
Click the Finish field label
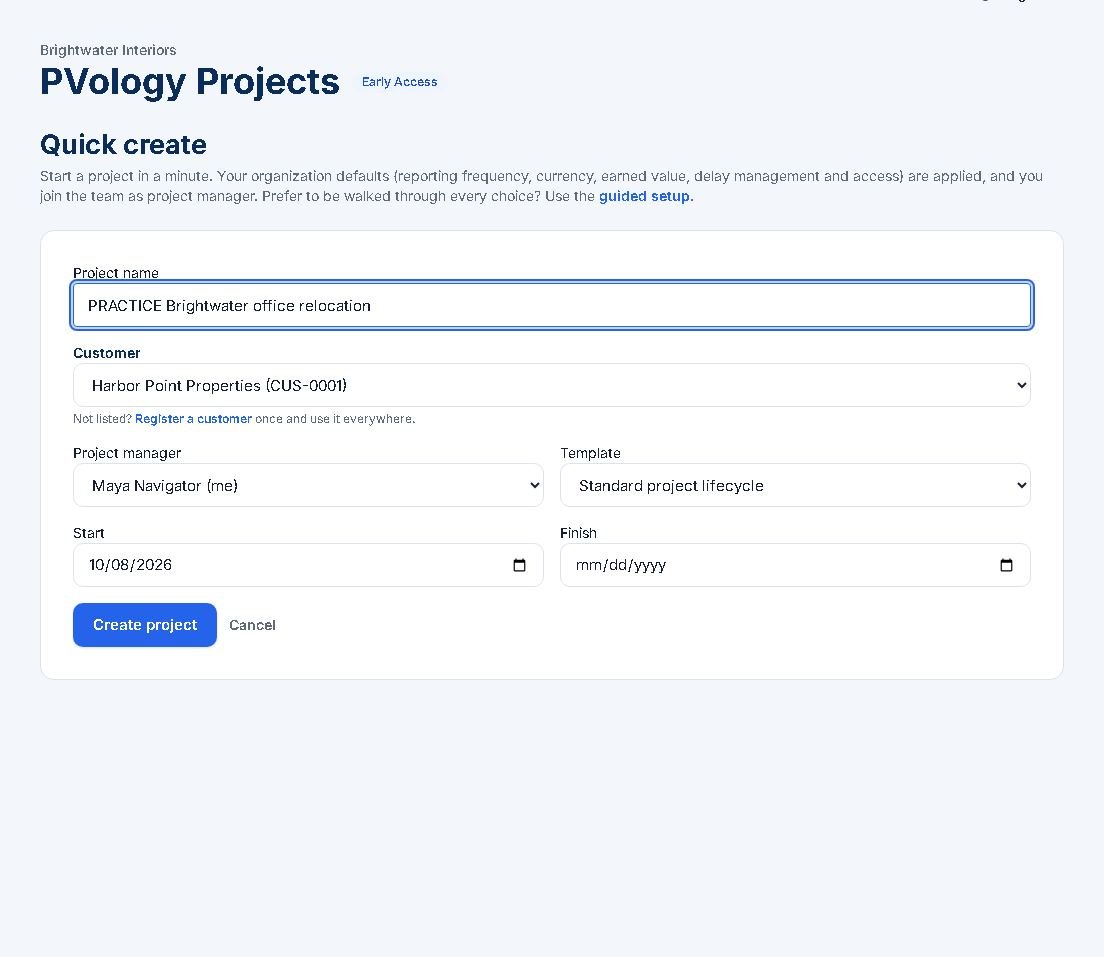pyautogui.click(x=578, y=533)
